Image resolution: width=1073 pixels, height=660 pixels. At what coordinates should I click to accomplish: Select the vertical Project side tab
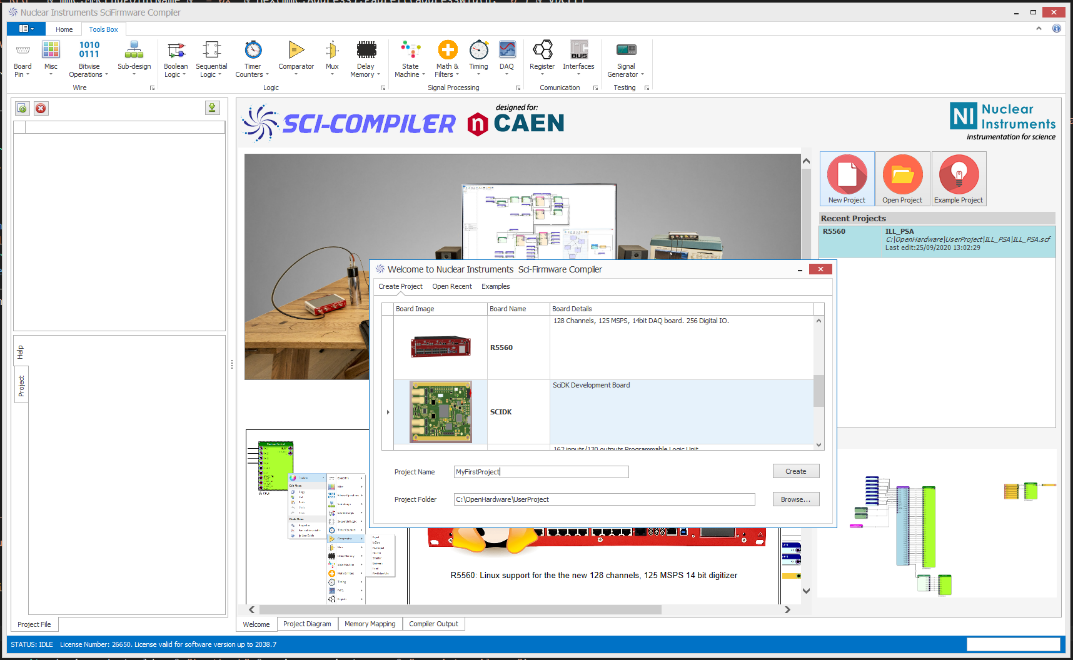[21, 385]
